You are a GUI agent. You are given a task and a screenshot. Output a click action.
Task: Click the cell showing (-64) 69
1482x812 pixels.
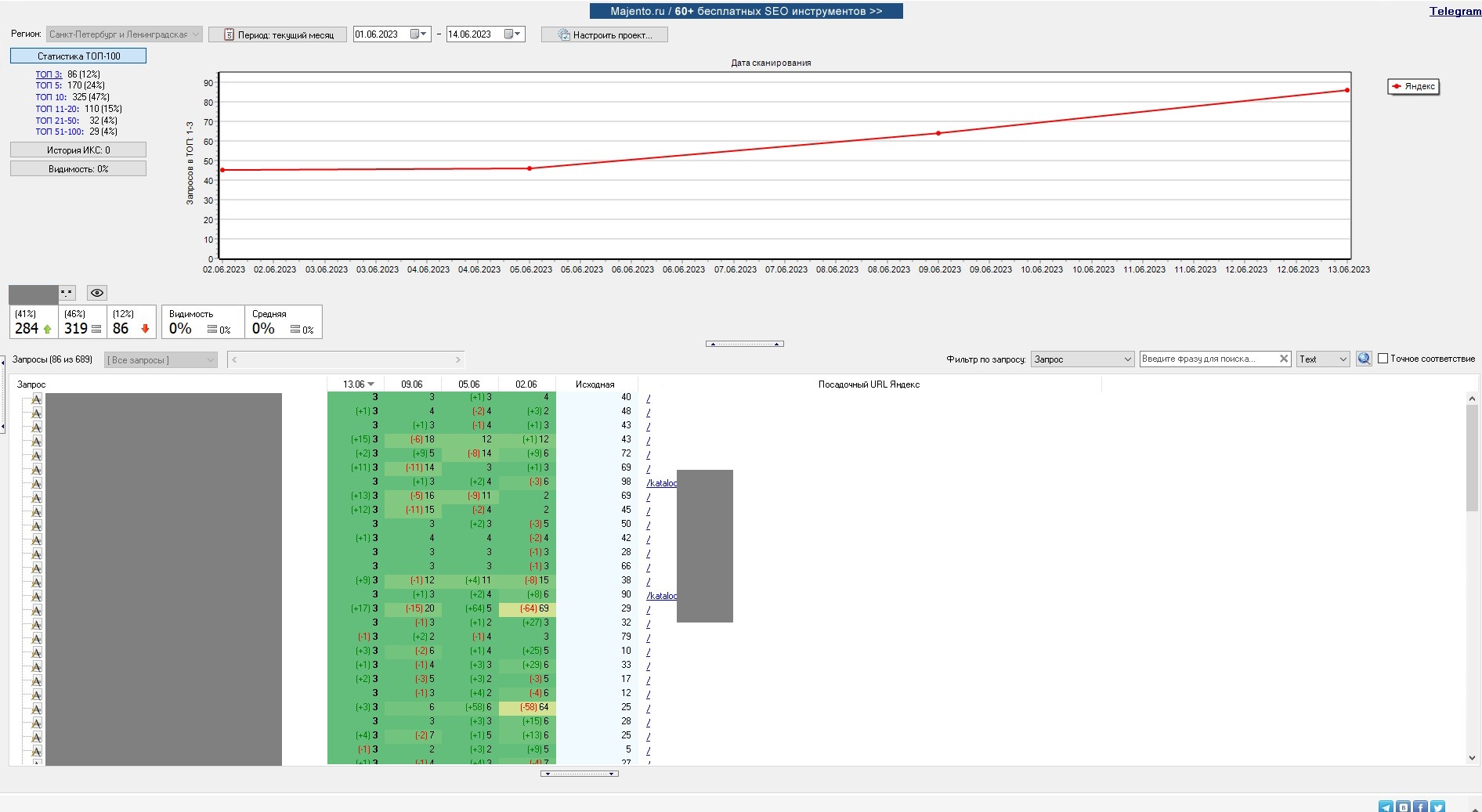point(527,608)
